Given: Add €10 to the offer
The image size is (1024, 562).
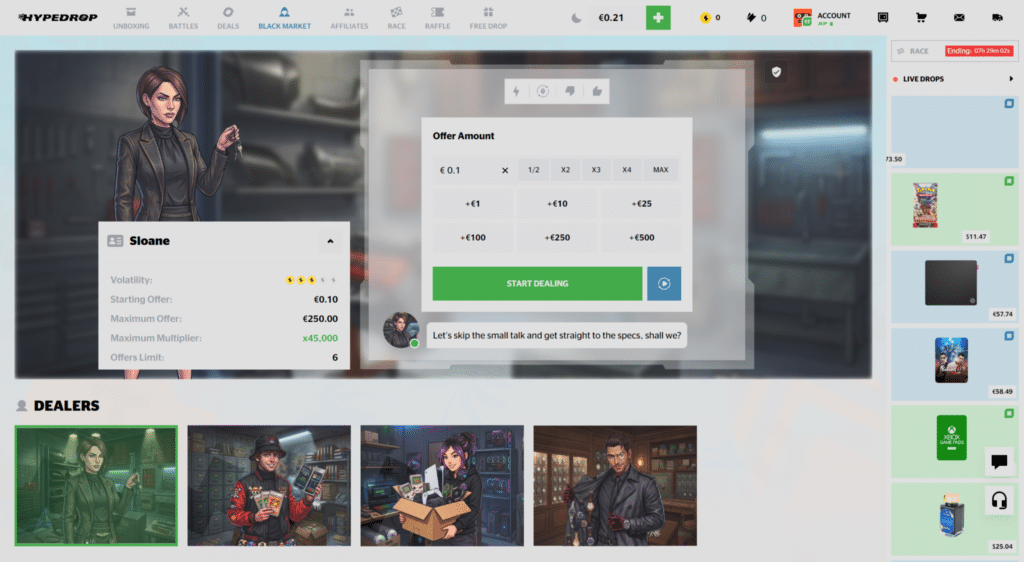Looking at the screenshot, I should pyautogui.click(x=556, y=204).
